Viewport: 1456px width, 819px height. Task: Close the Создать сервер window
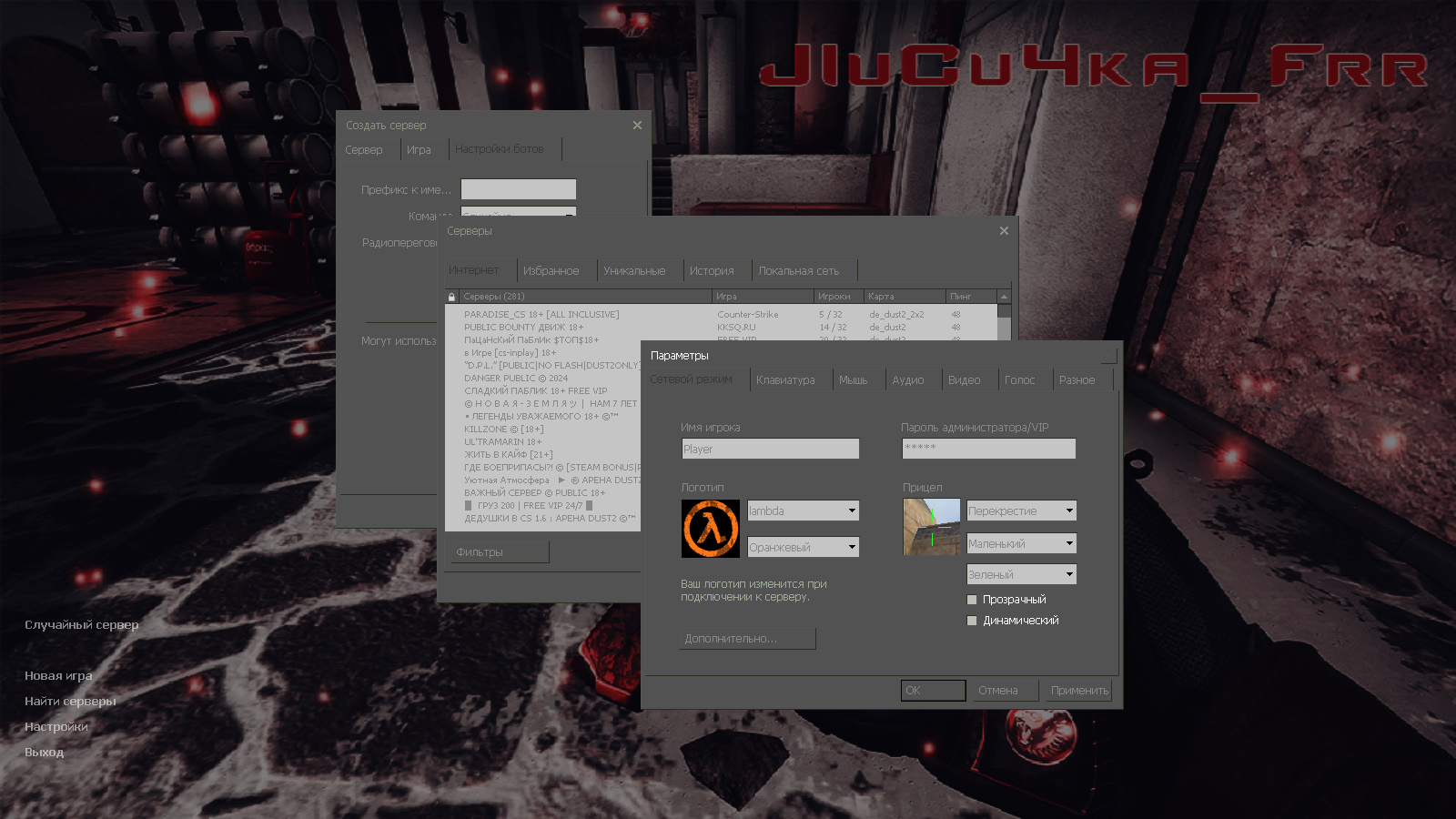pos(637,126)
